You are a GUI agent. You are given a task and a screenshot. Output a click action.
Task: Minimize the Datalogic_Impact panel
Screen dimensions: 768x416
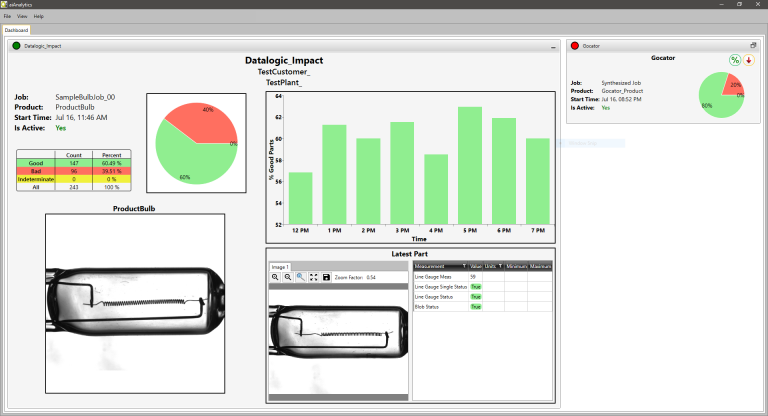point(553,48)
